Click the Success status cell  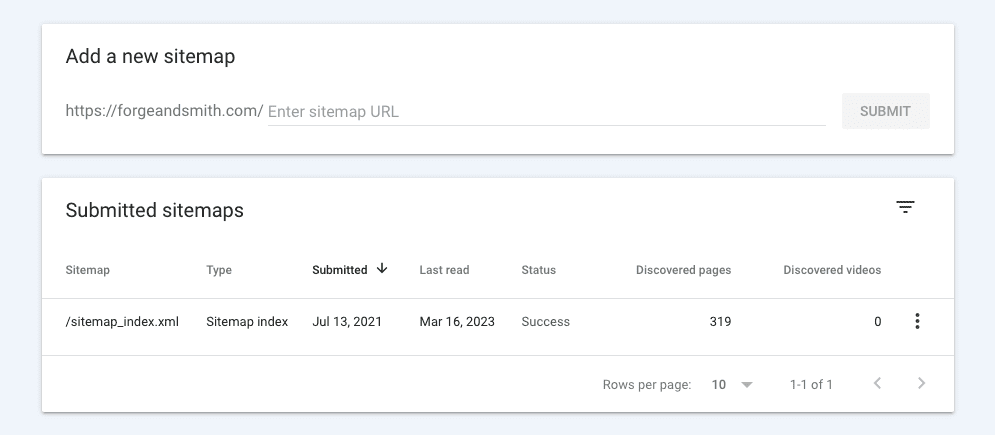[x=545, y=322]
